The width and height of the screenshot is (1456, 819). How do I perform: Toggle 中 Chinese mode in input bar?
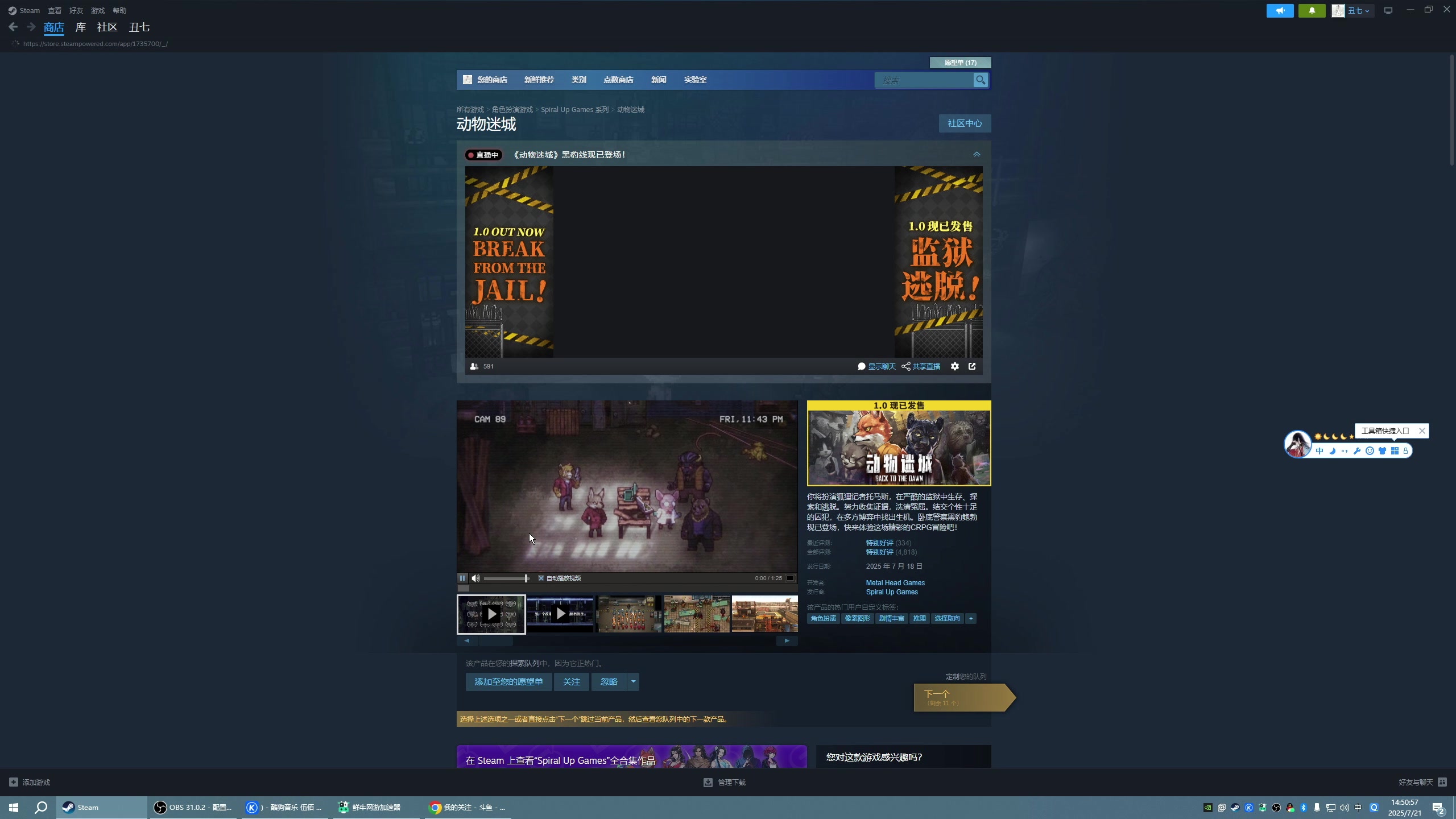point(1319,451)
